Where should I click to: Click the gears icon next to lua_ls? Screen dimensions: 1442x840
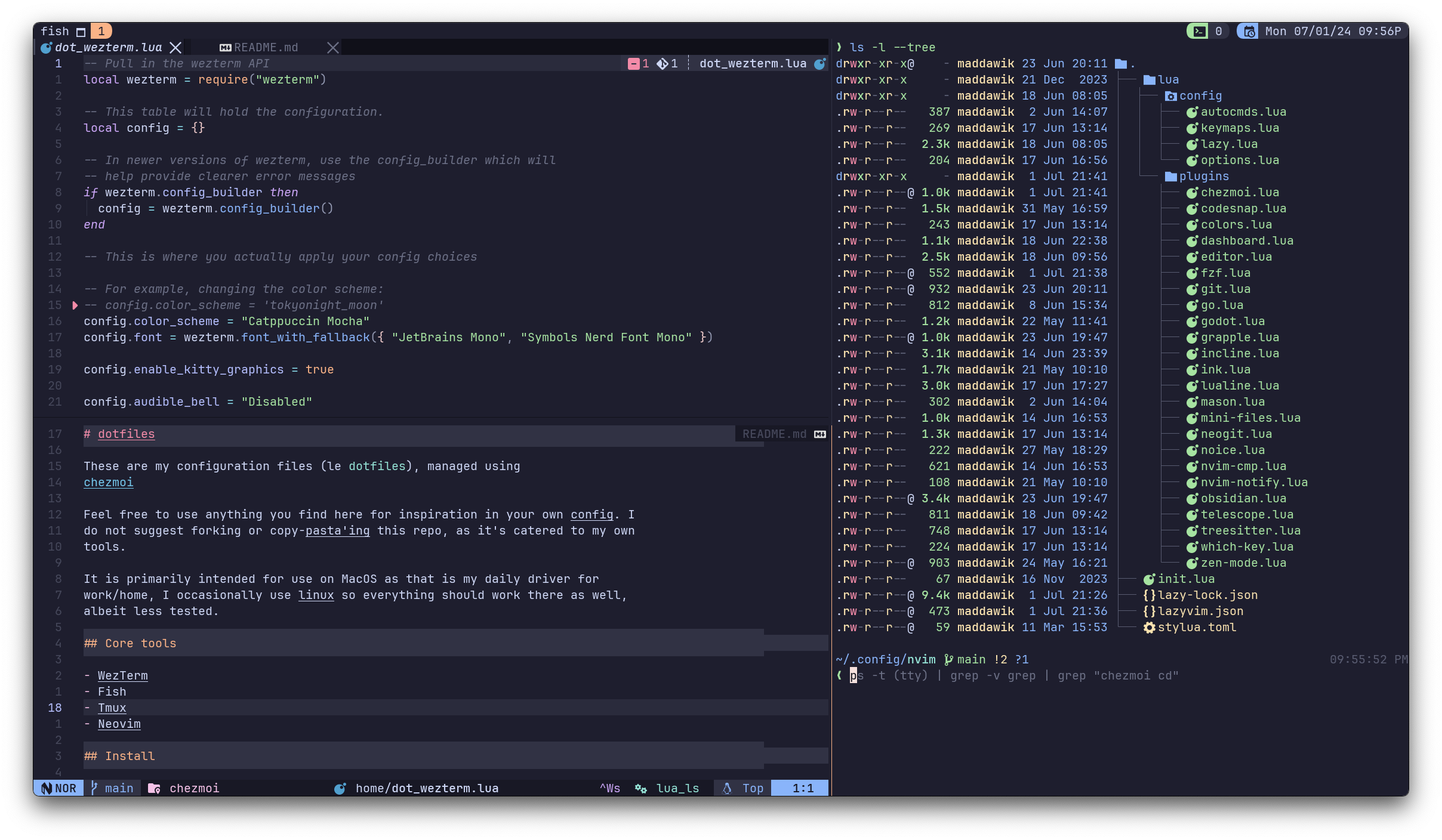(x=641, y=788)
